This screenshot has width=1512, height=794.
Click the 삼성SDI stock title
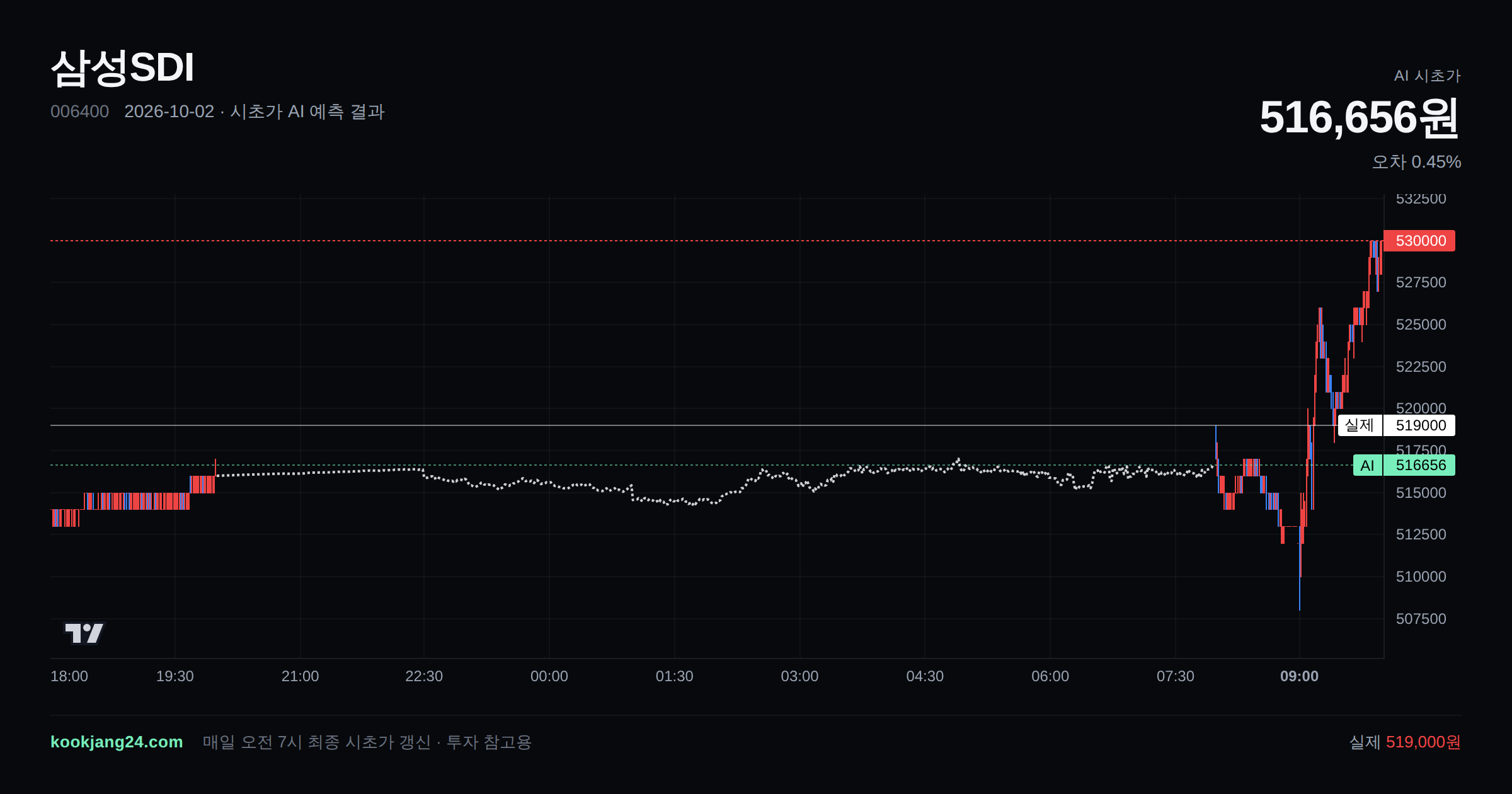point(122,67)
